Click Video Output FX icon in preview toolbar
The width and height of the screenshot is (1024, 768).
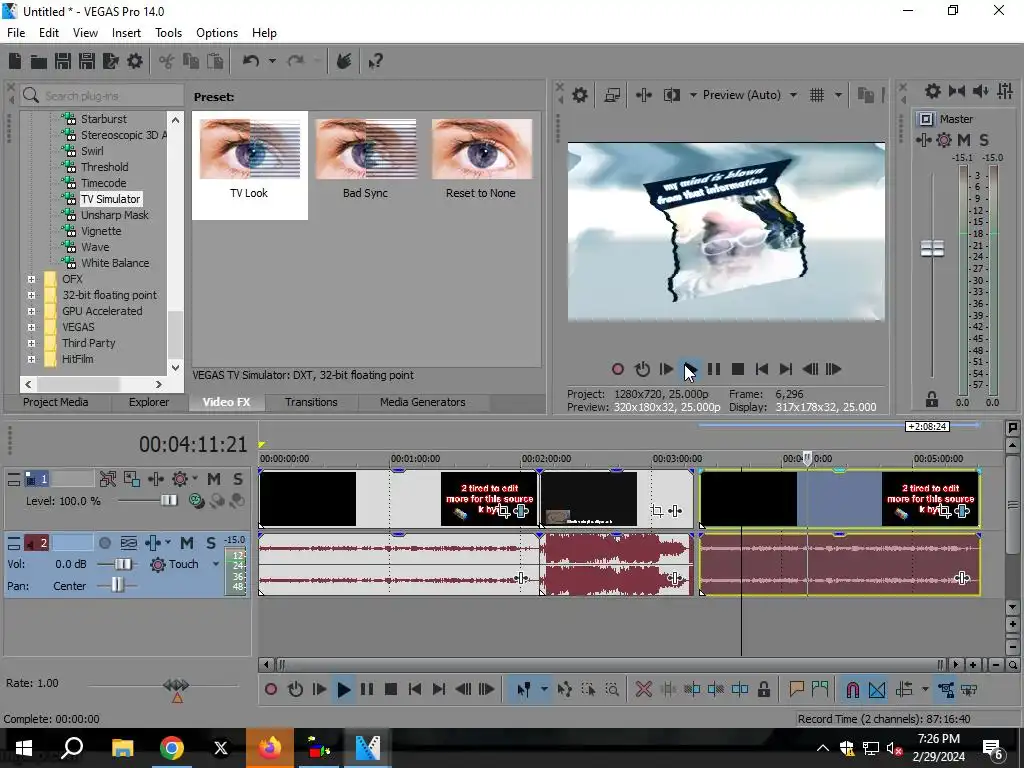[x=643, y=95]
